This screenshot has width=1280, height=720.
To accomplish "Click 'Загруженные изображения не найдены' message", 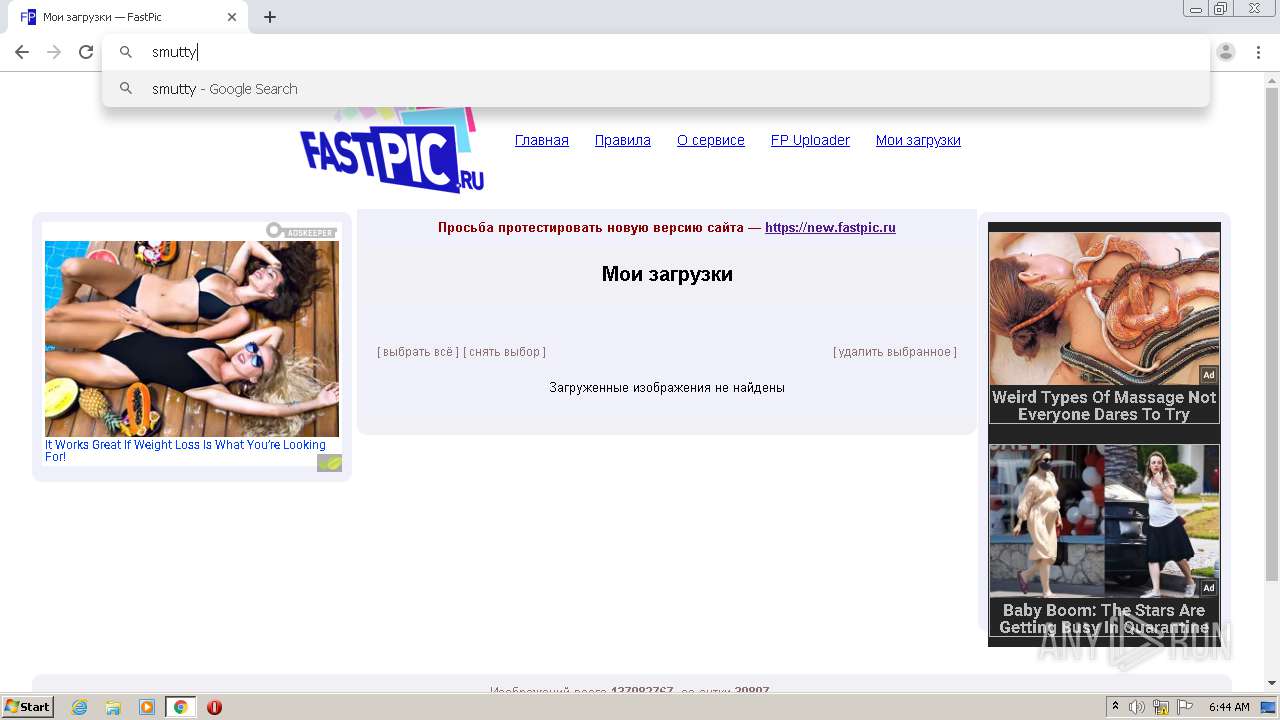I will pyautogui.click(x=667, y=387).
